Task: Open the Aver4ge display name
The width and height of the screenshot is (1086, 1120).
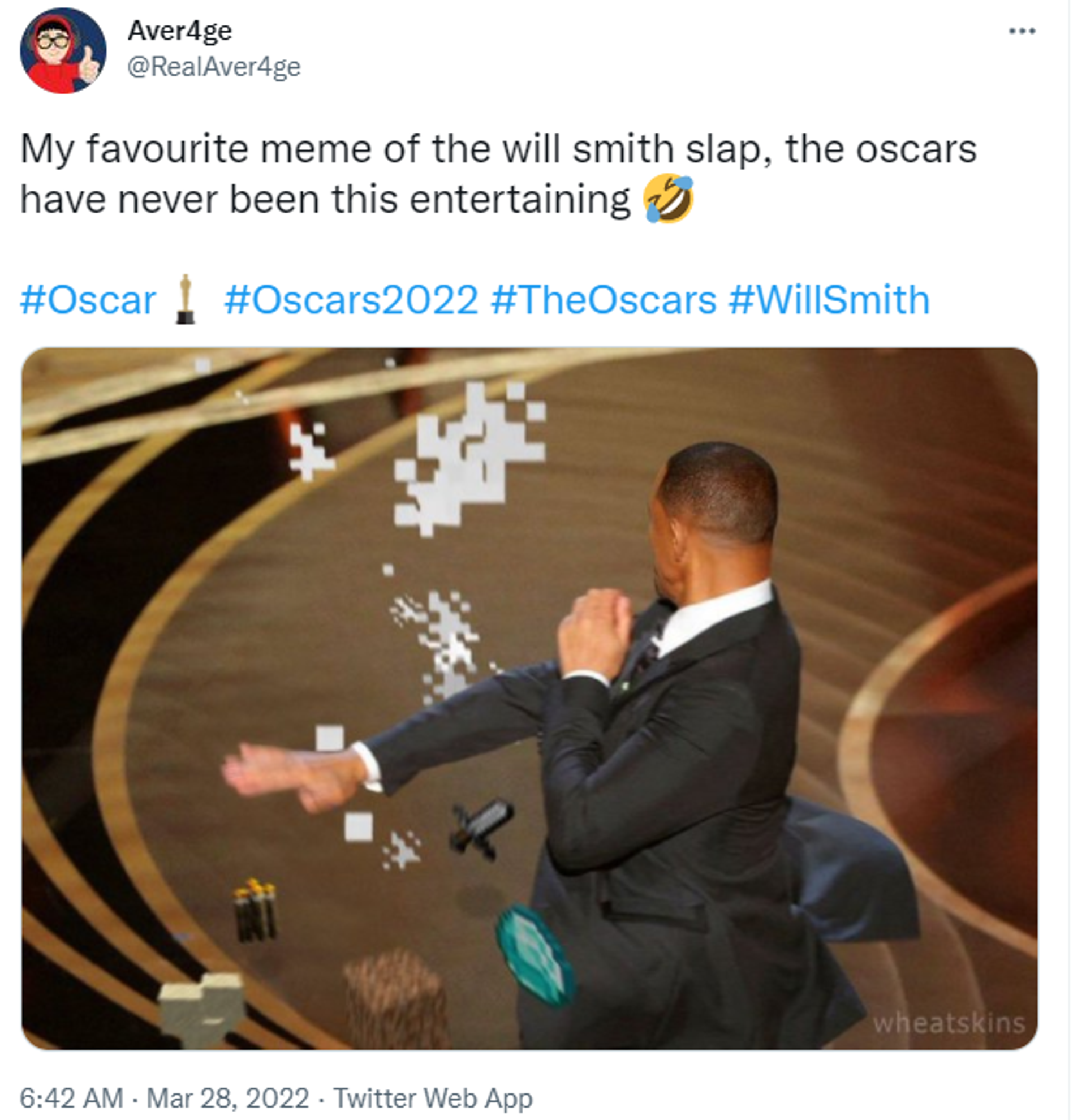Action: click(x=180, y=31)
